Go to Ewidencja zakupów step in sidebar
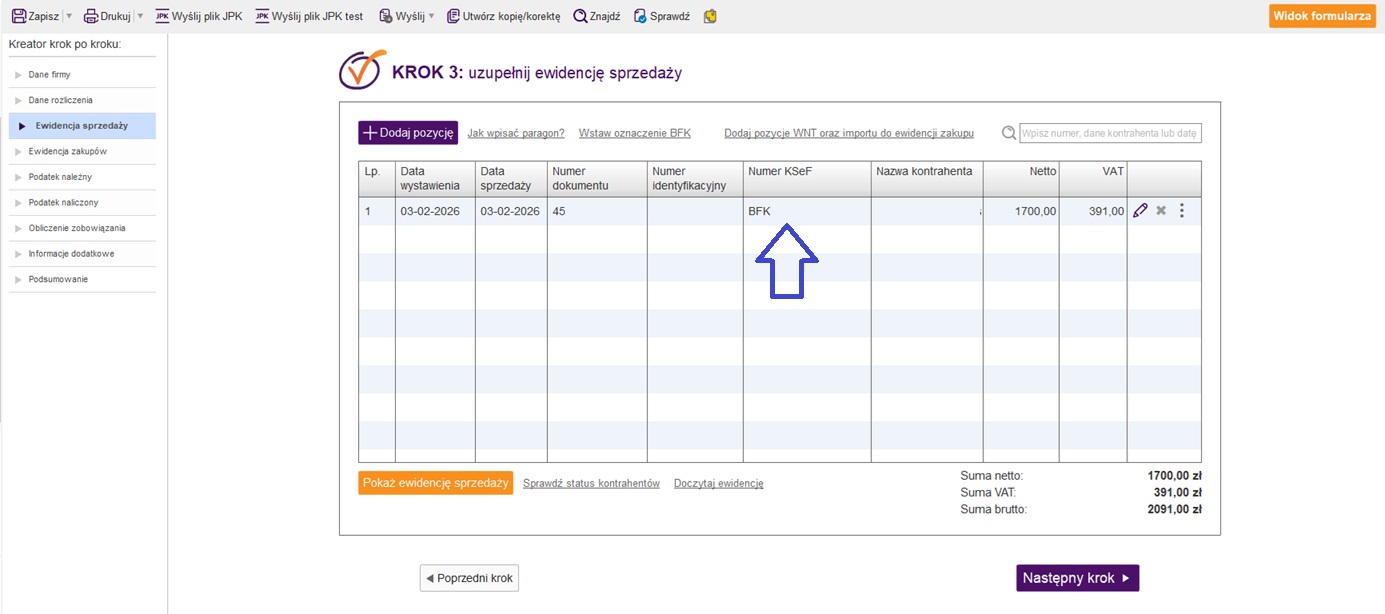 click(67, 151)
